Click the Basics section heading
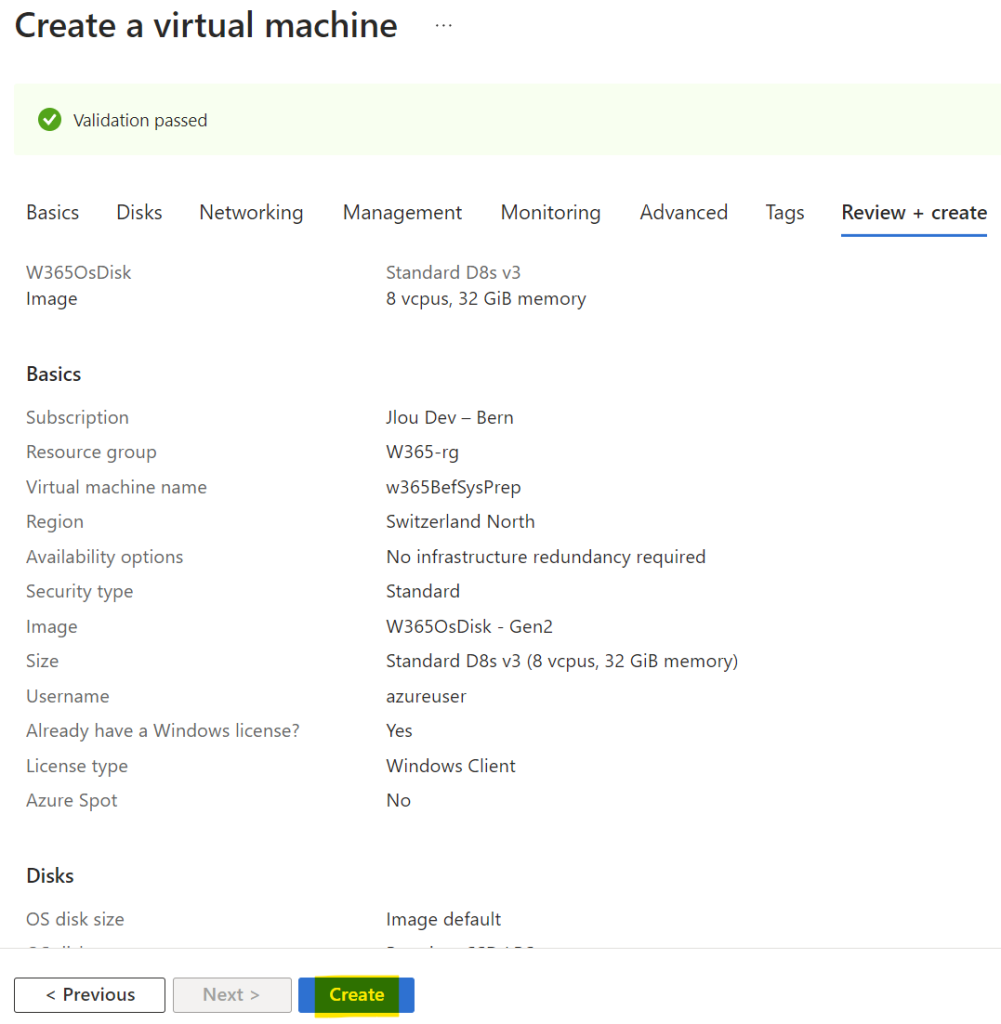Screen dimensions: 1001x1024 click(x=54, y=374)
